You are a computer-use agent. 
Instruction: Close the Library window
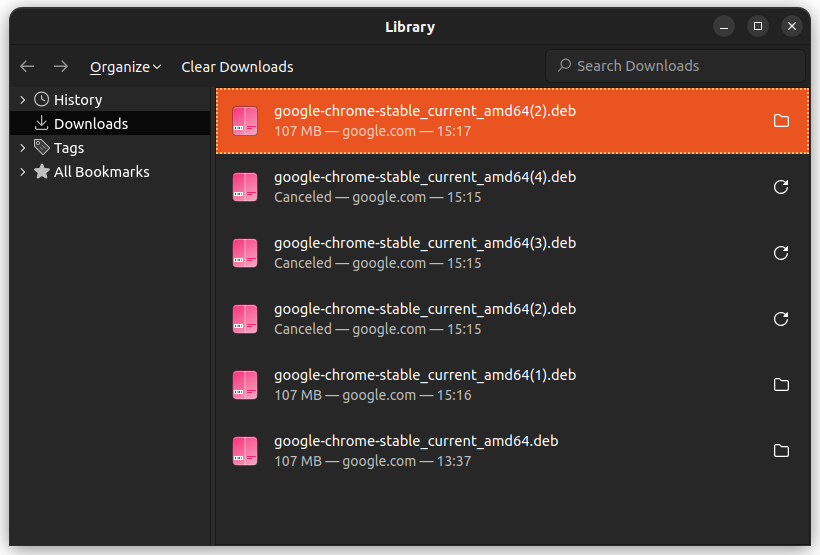pos(792,26)
